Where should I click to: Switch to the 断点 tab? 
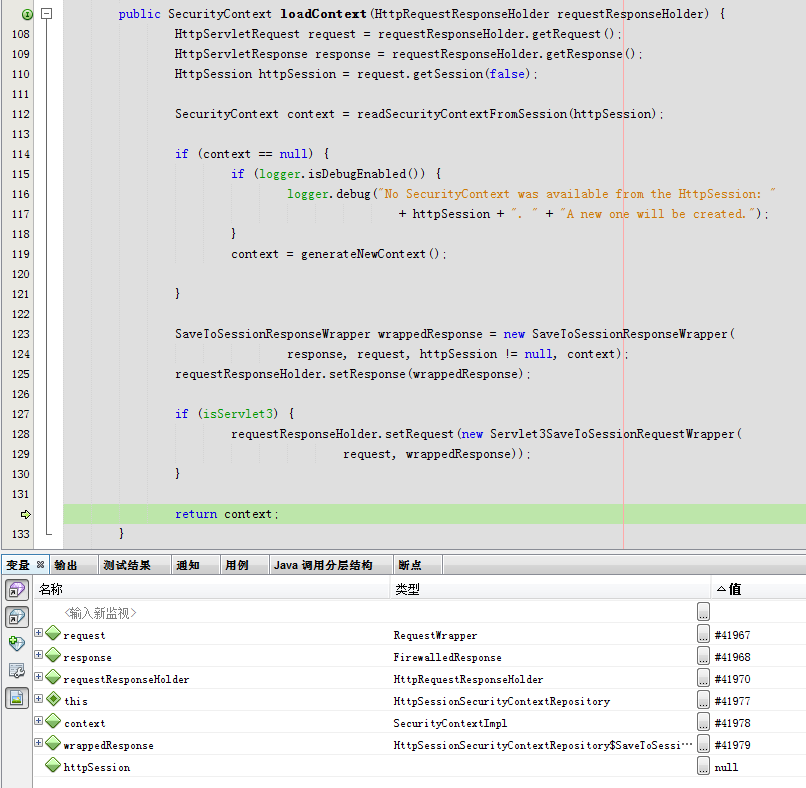coord(410,565)
